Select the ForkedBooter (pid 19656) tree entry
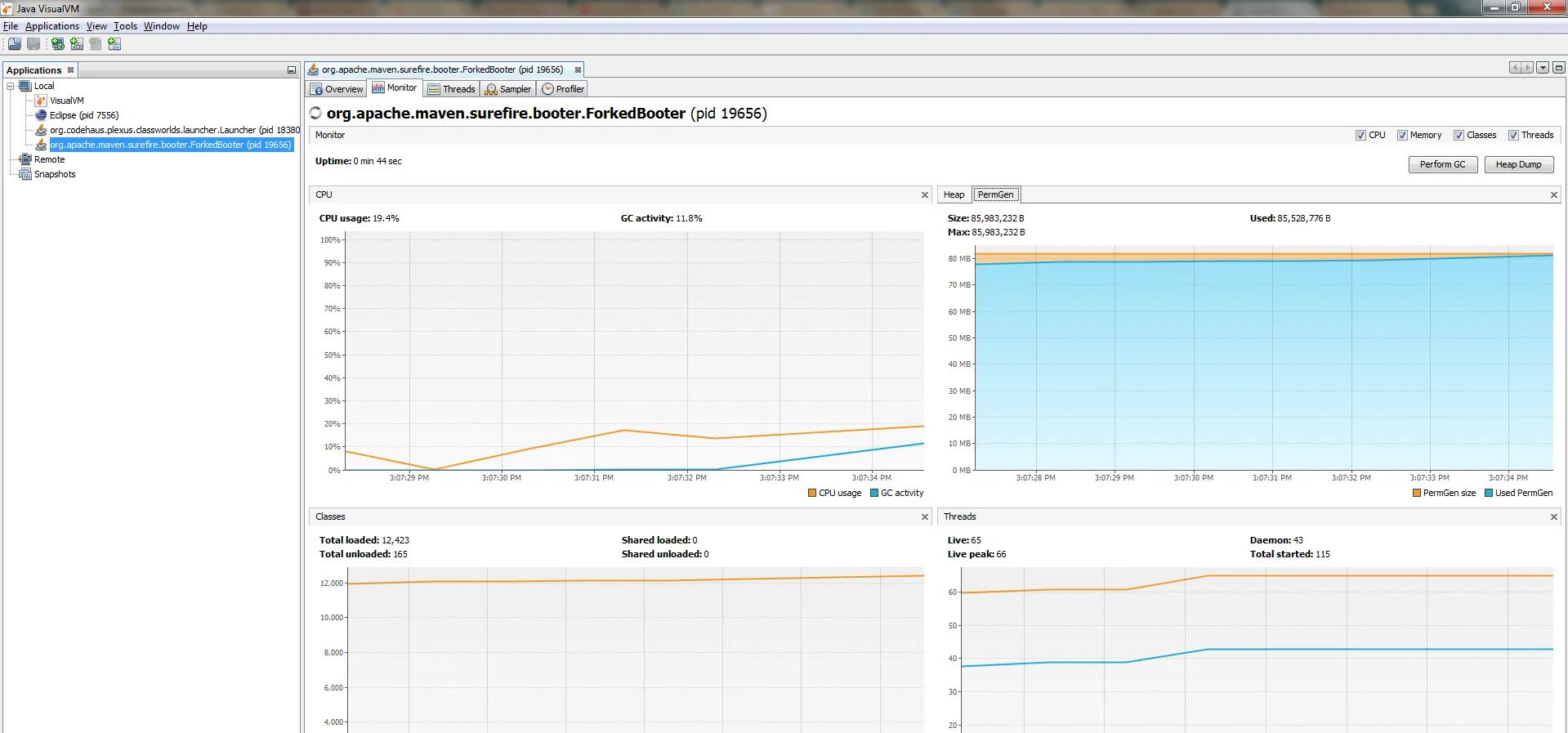Image resolution: width=1568 pixels, height=733 pixels. [x=171, y=145]
